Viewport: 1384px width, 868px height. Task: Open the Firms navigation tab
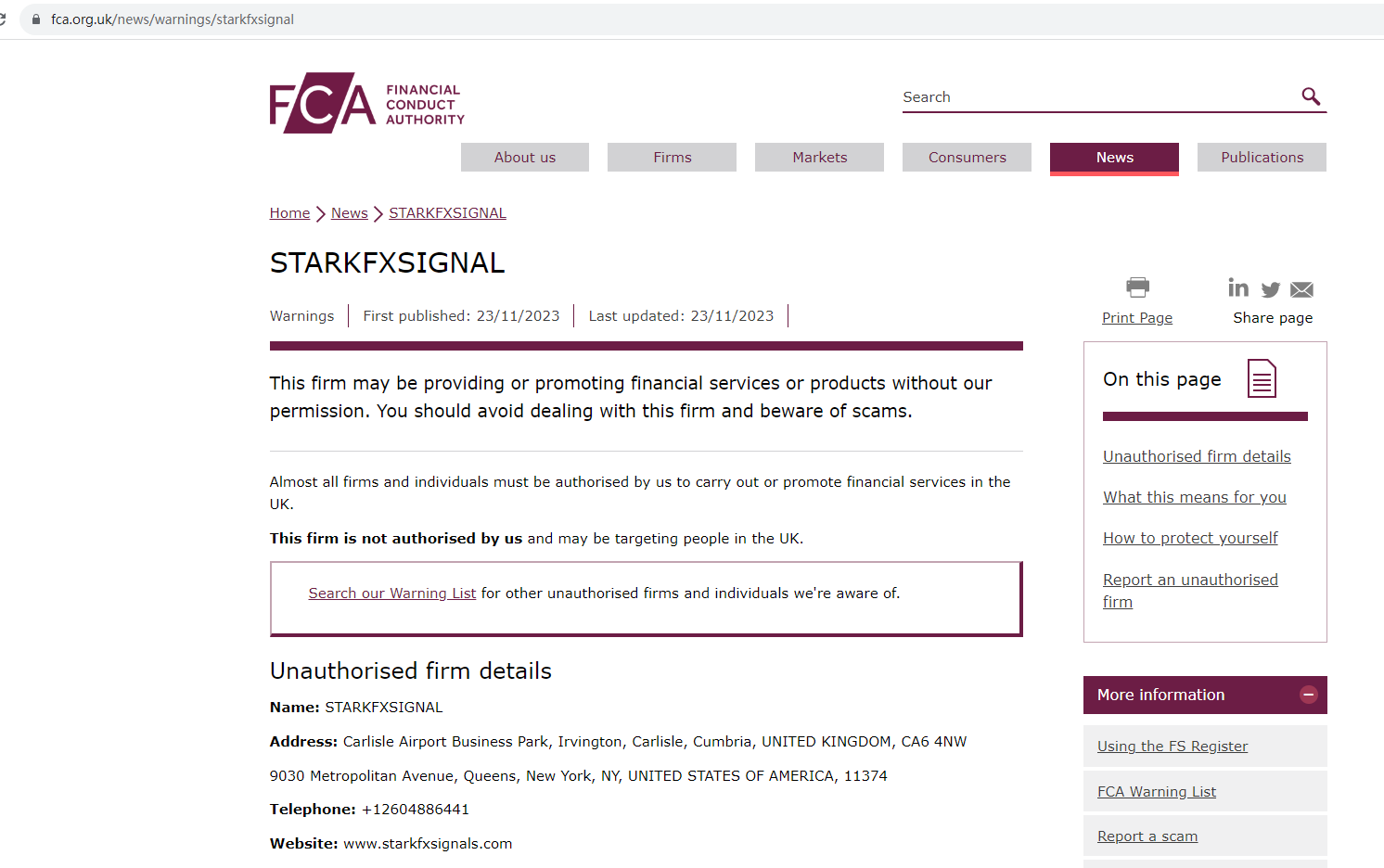(x=672, y=158)
